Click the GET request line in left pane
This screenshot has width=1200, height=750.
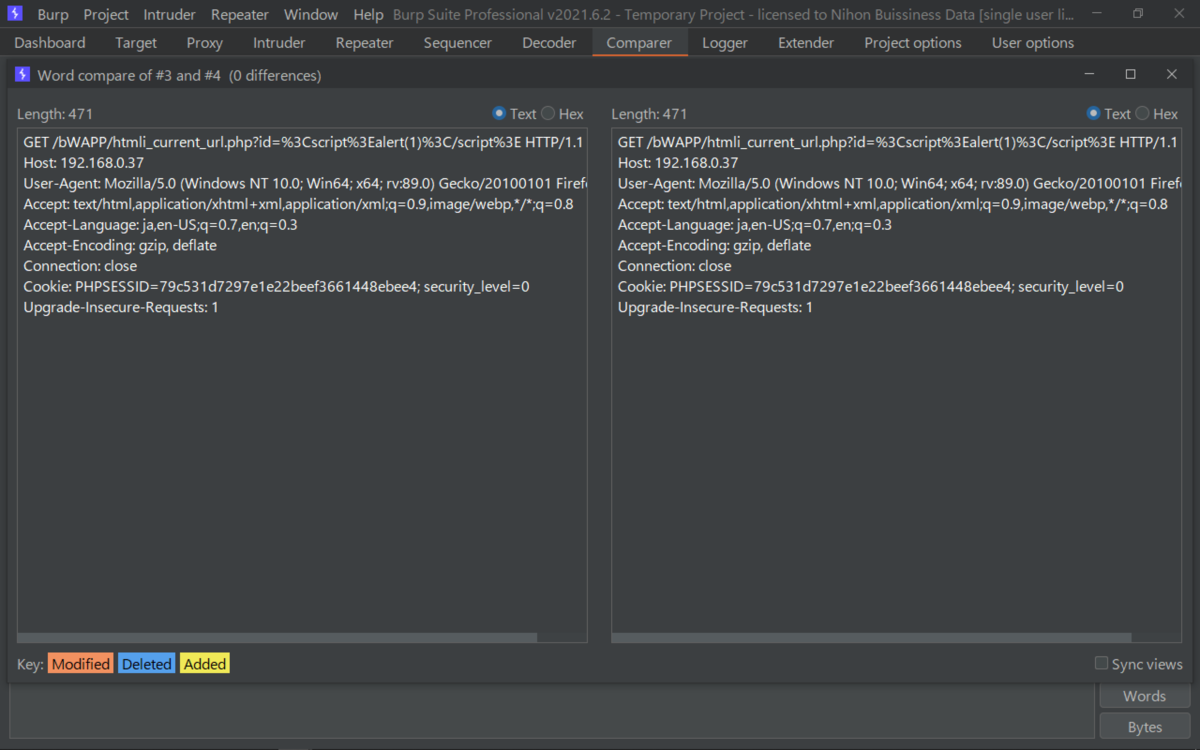[302, 143]
